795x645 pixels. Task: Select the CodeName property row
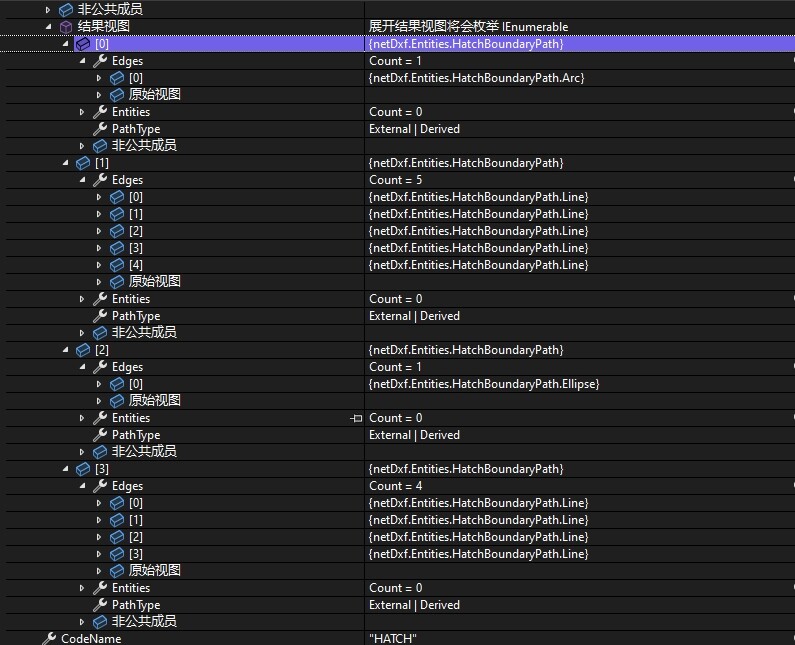point(91,638)
